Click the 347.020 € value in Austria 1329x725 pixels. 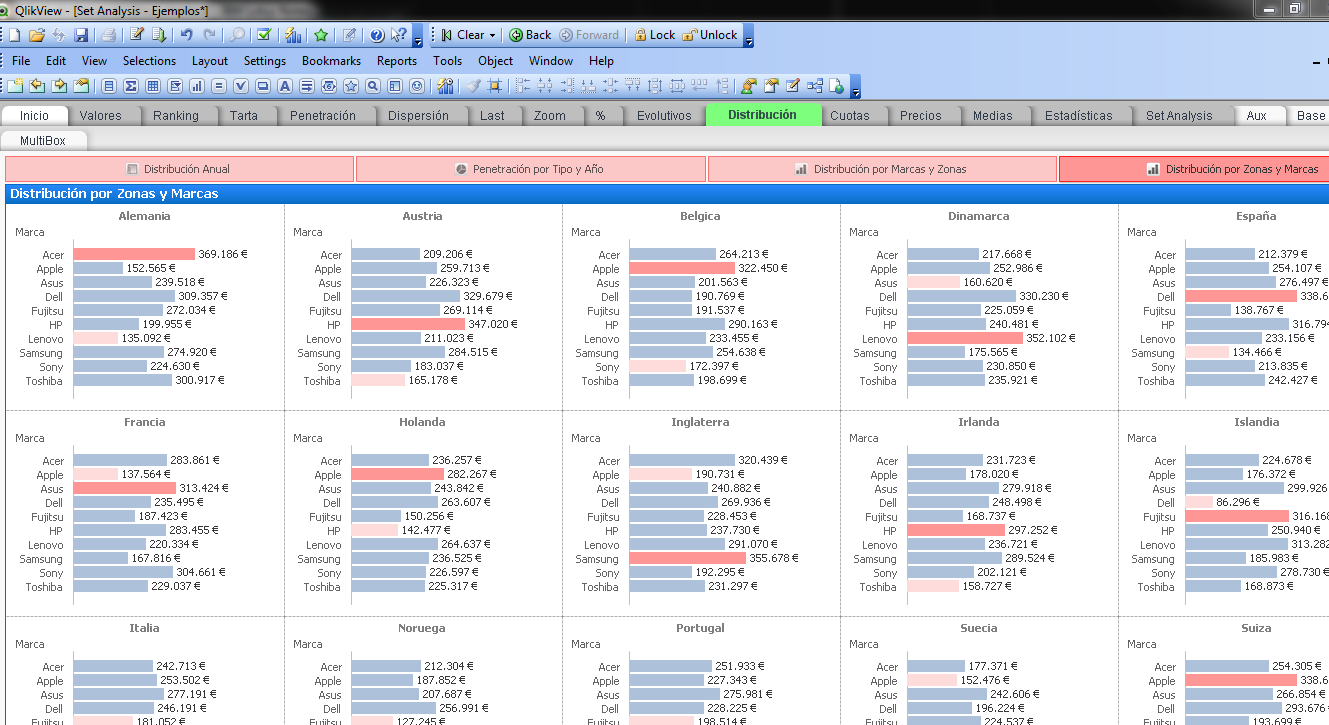pos(494,324)
